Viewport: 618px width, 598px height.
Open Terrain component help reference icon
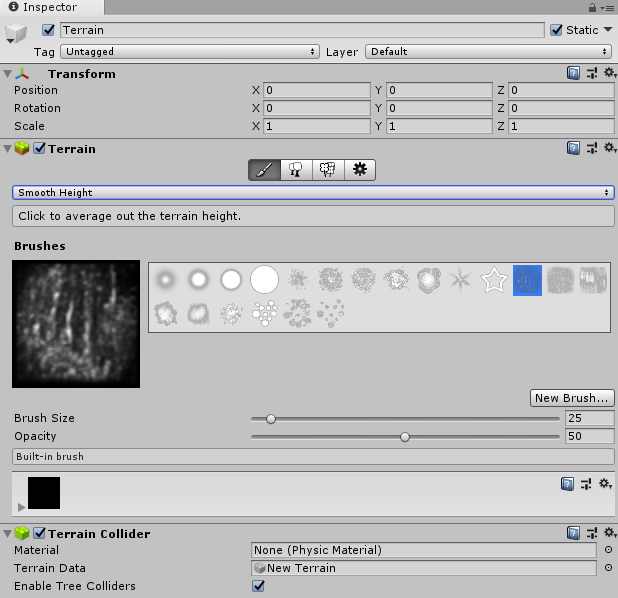573,148
